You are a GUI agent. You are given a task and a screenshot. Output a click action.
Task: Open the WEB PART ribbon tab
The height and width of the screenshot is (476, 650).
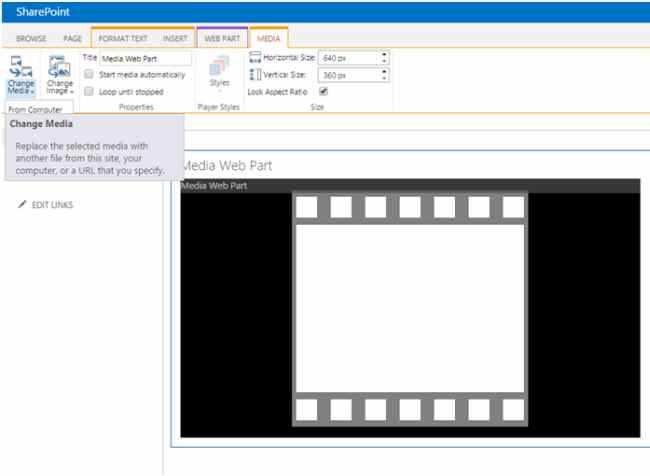pos(222,39)
